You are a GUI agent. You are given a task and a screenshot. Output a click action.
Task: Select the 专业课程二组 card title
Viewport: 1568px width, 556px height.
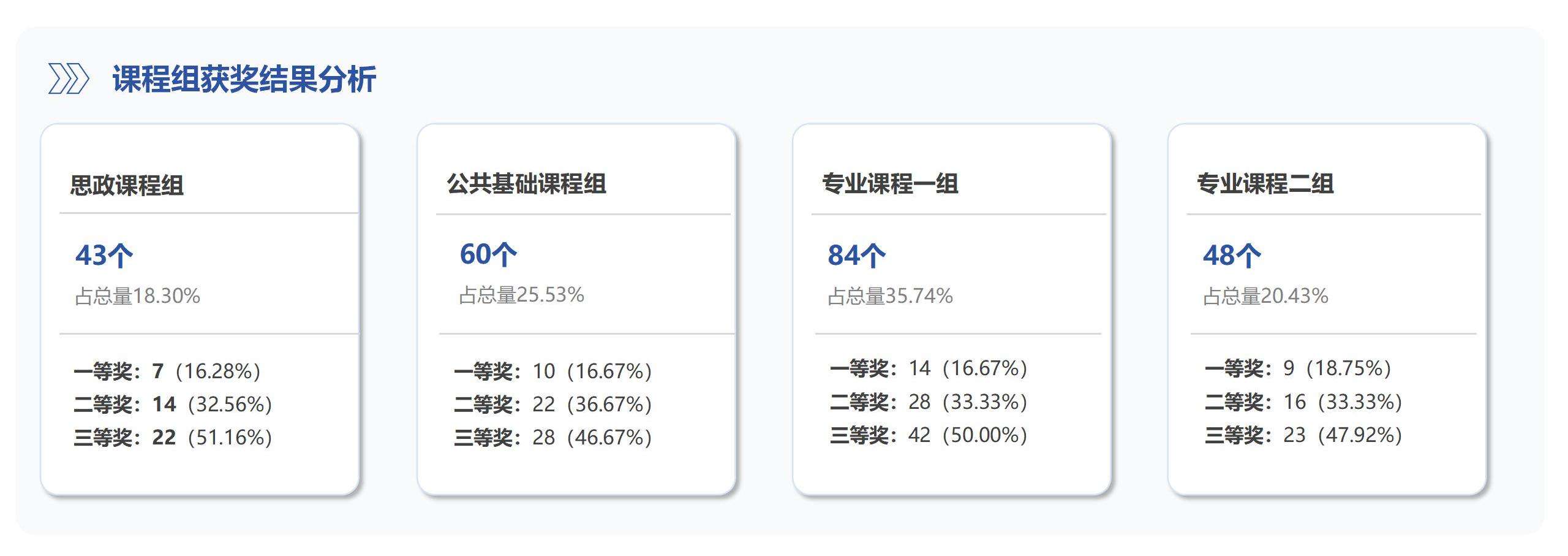coord(1265,184)
